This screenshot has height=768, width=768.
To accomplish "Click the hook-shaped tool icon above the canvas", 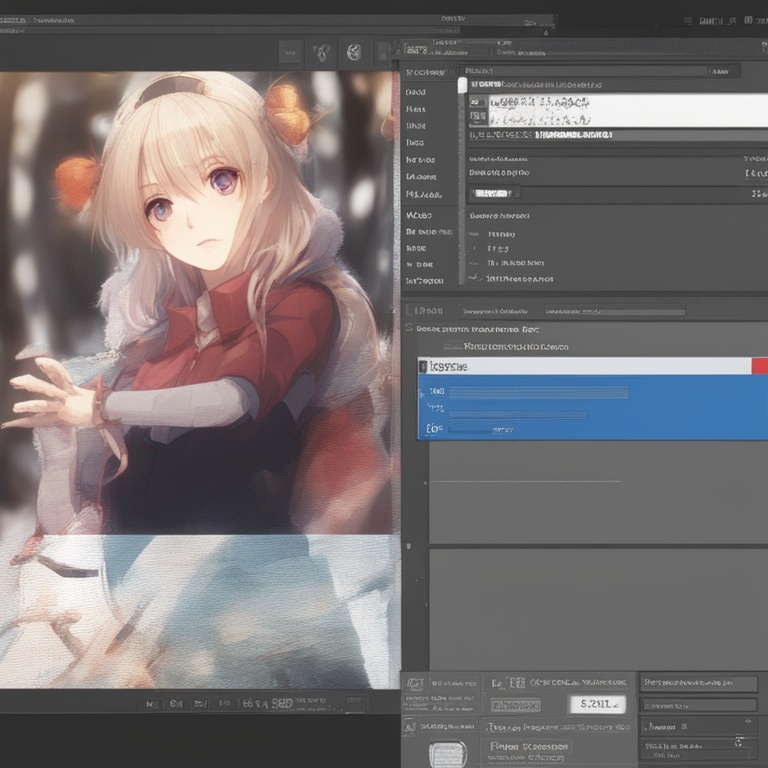I will [x=321, y=52].
